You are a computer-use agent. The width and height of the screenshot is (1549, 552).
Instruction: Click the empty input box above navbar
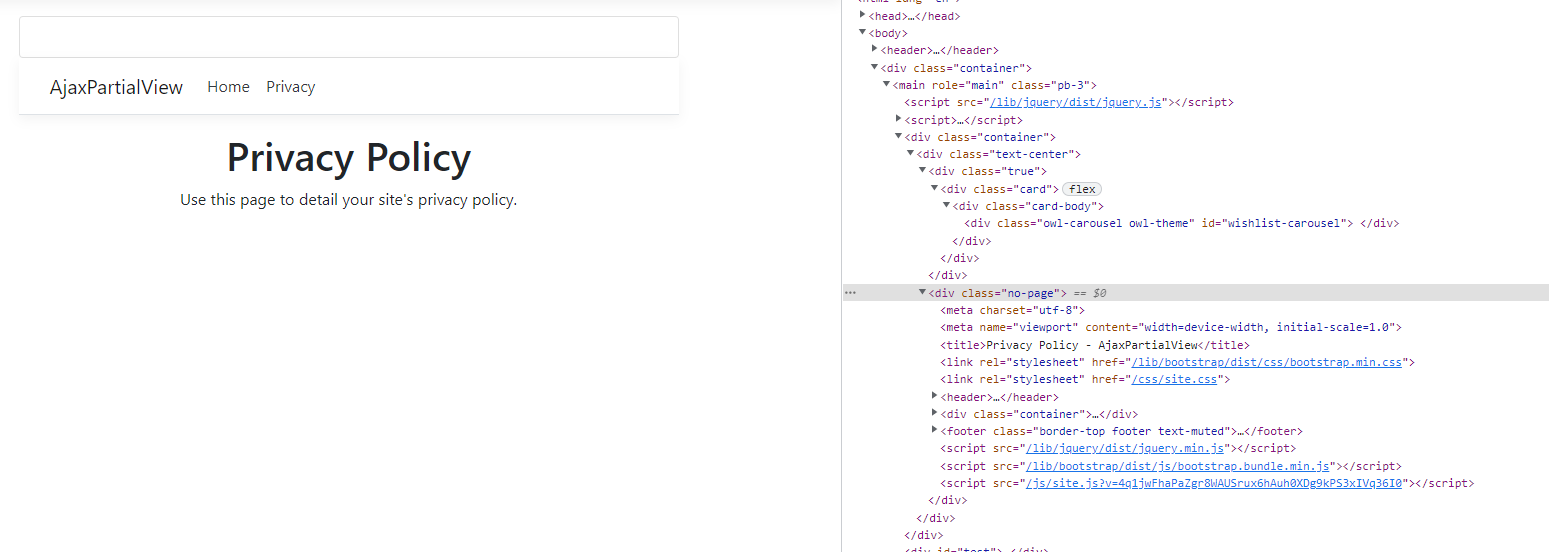click(349, 37)
